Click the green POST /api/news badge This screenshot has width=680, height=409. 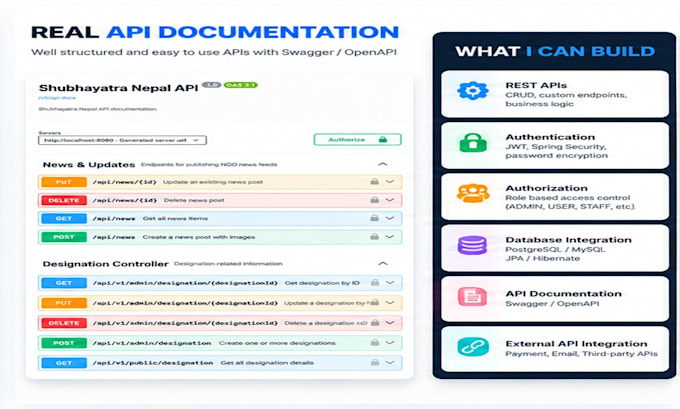coord(64,237)
